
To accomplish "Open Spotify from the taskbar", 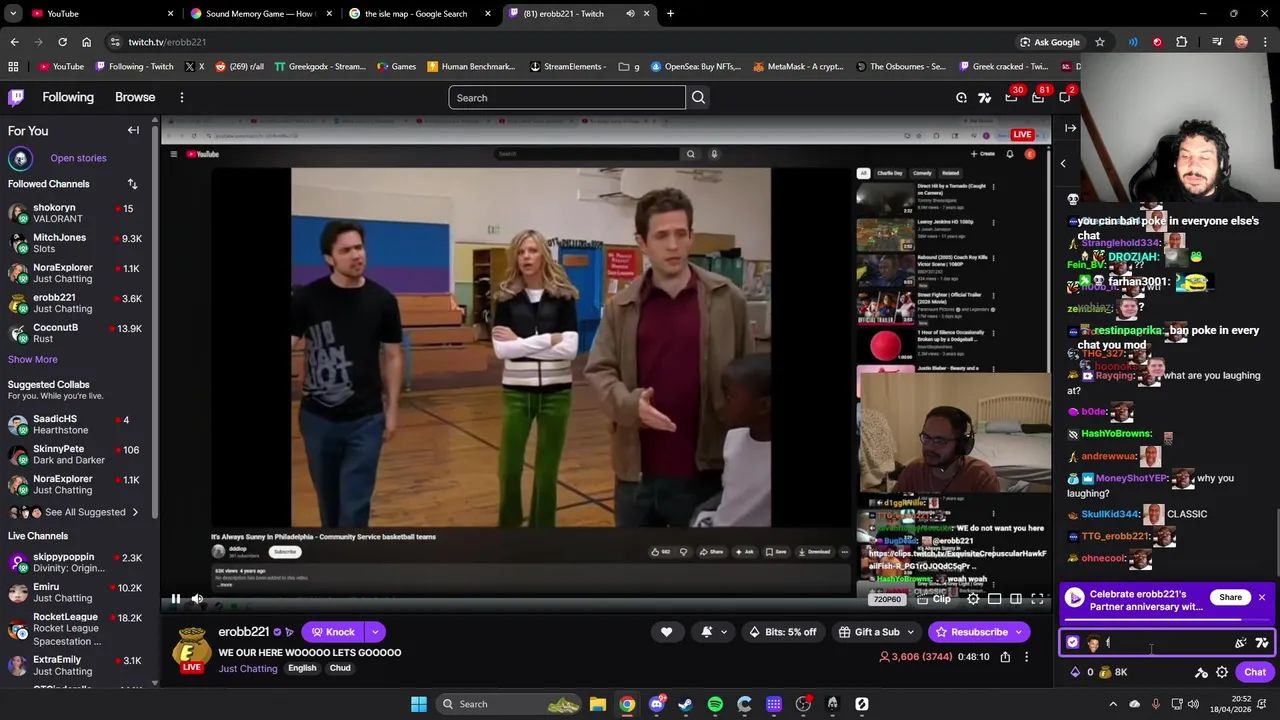I will click(715, 704).
